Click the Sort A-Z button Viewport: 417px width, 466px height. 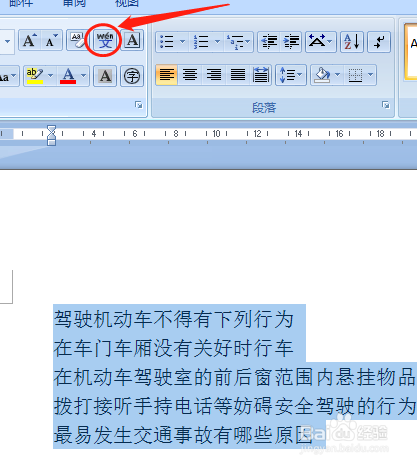352,42
